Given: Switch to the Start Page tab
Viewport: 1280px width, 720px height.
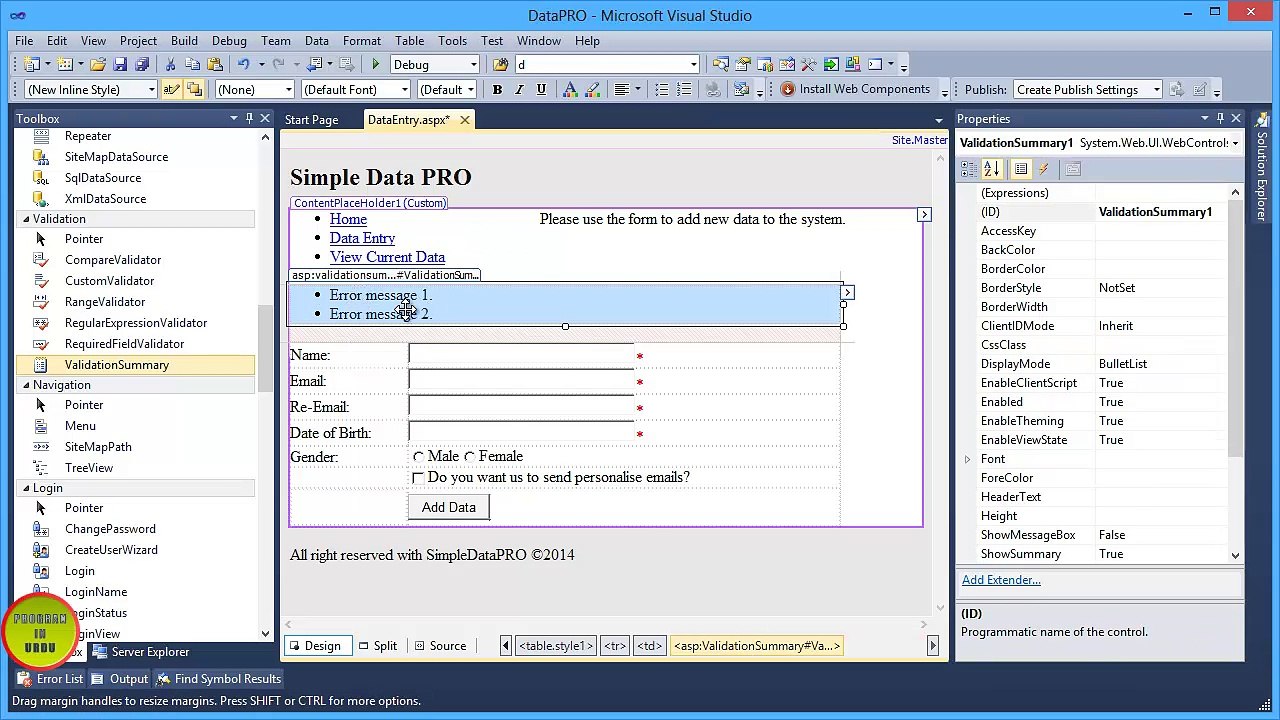Looking at the screenshot, I should point(311,120).
